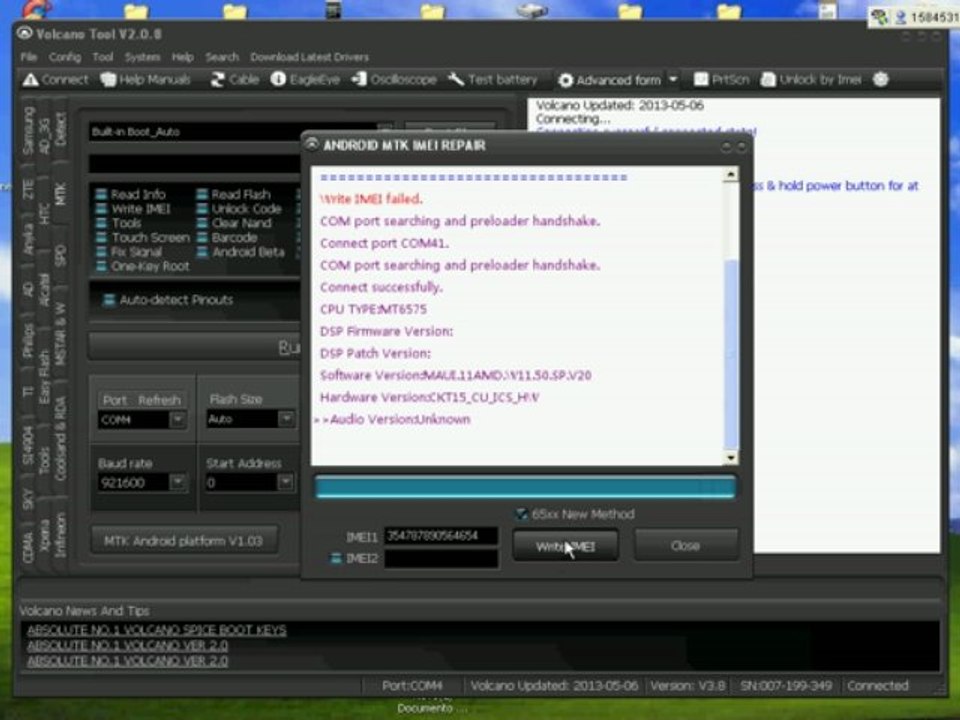
Task: Select Touch Screen option
Action: [143, 238]
